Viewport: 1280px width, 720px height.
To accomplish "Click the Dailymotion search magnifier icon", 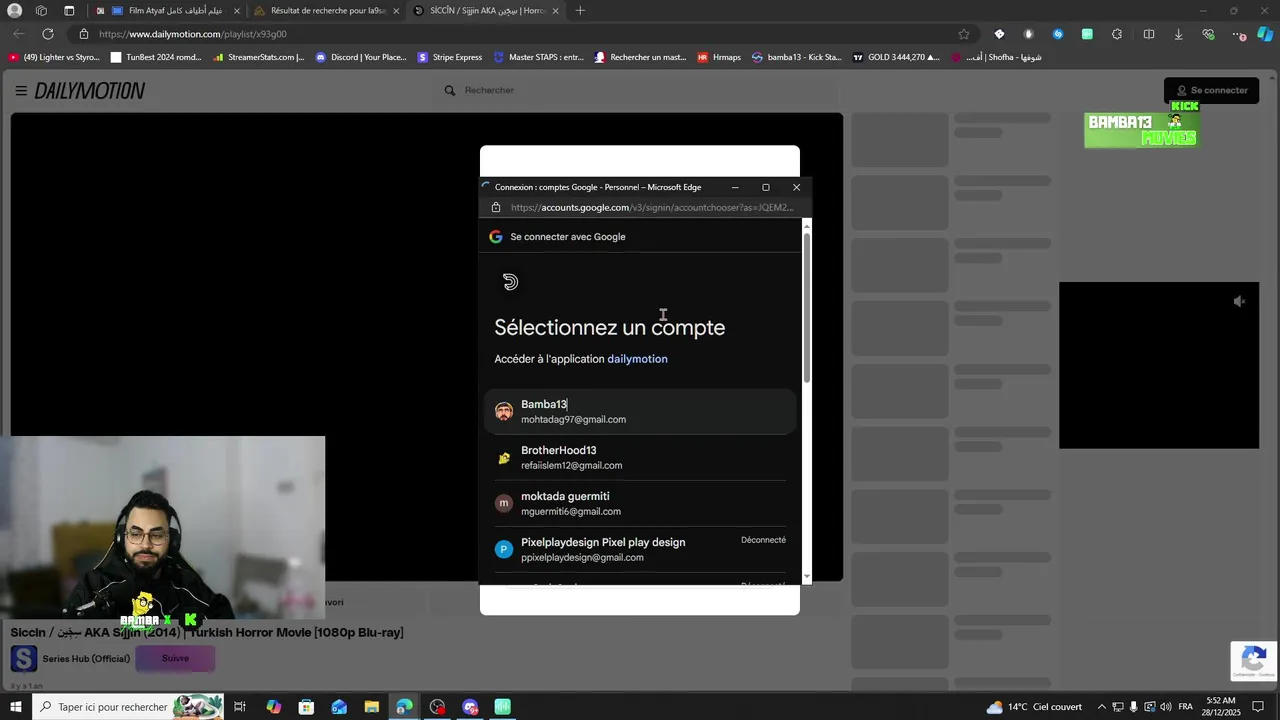I will [450, 90].
